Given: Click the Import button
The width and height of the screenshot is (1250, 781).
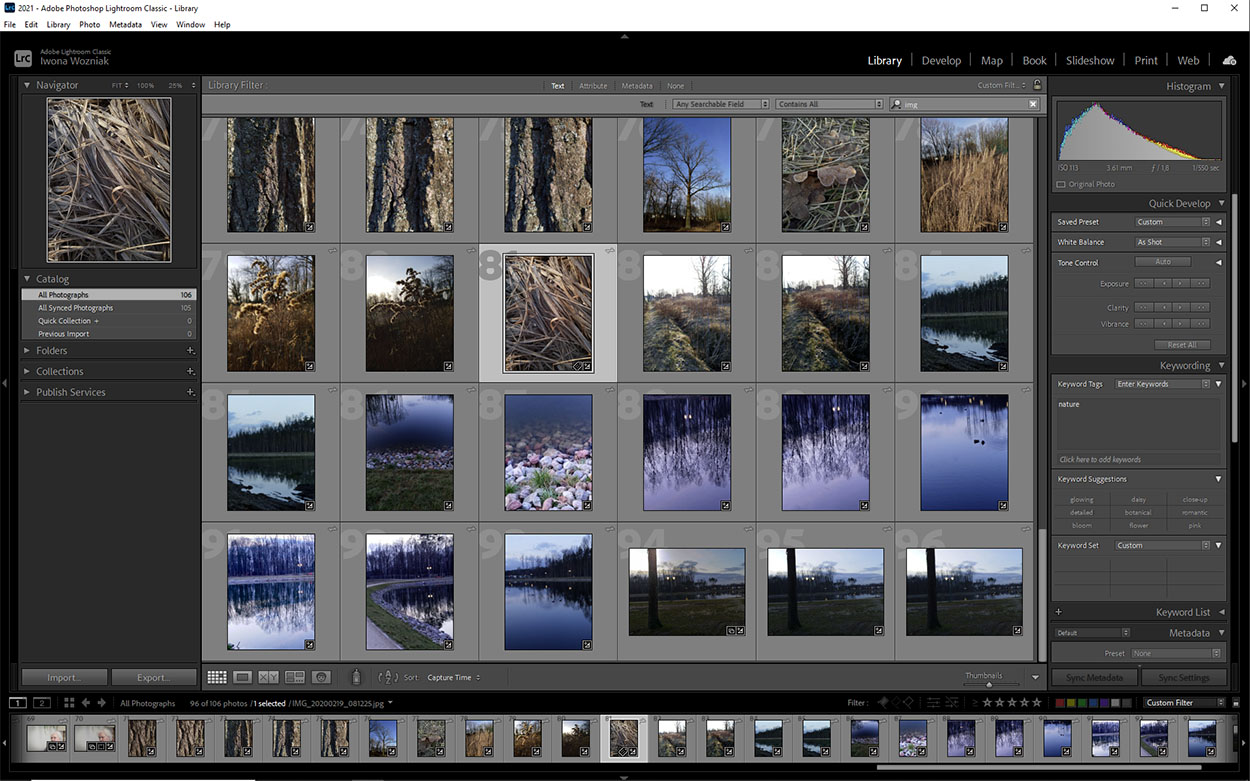Looking at the screenshot, I should [63, 677].
